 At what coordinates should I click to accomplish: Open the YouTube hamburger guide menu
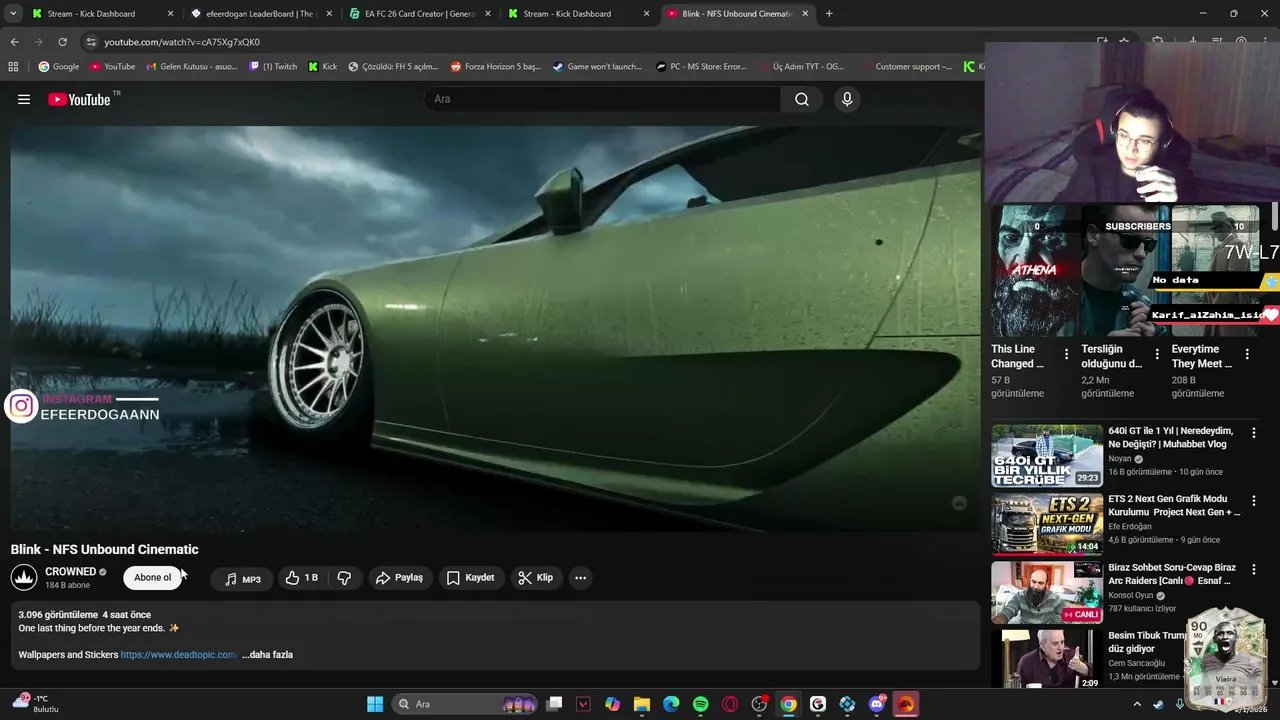pos(24,99)
